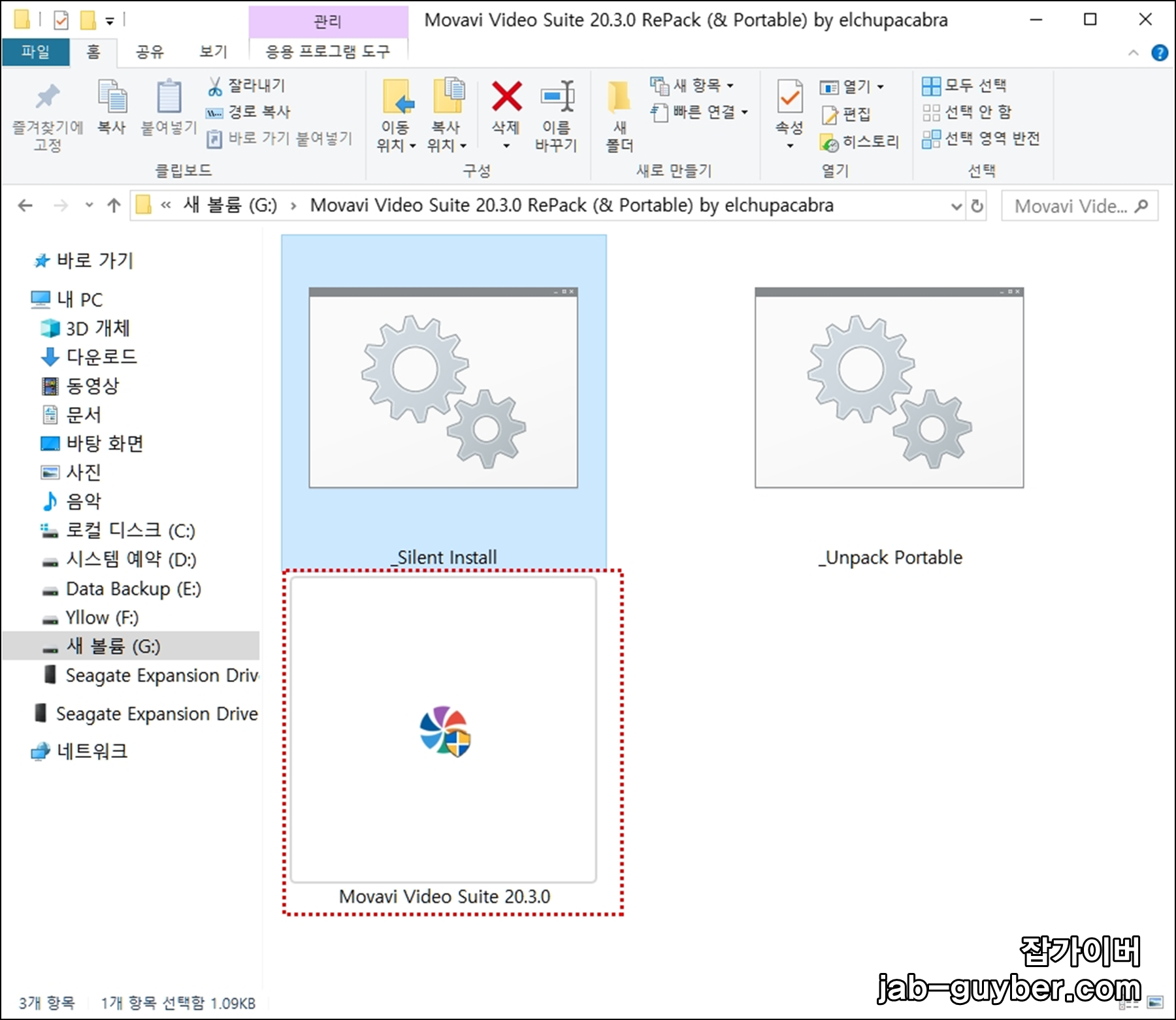Collapse the ribbon with the chevron
This screenshot has height=1020, width=1176.
[x=1134, y=53]
